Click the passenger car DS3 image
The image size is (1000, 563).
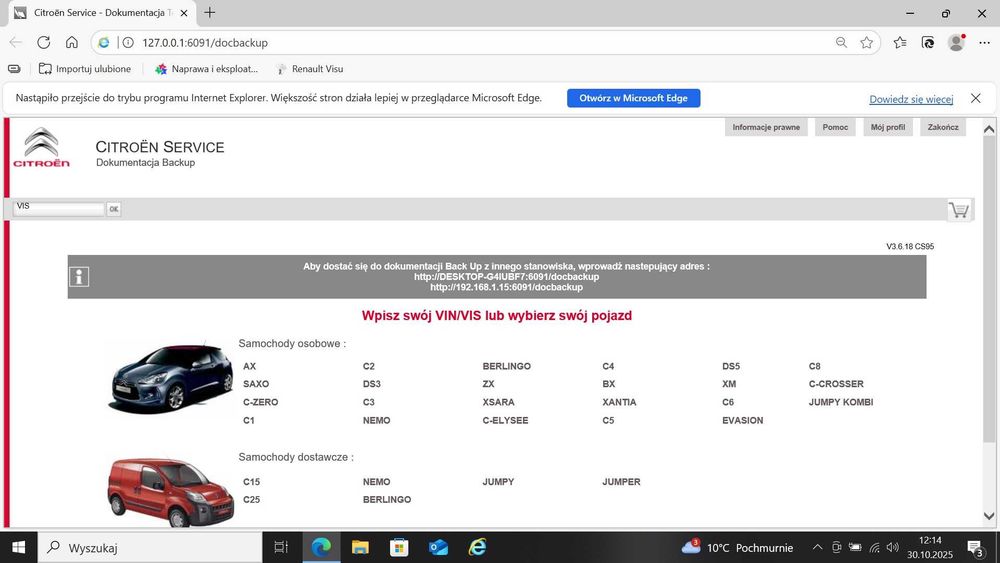[x=172, y=377]
